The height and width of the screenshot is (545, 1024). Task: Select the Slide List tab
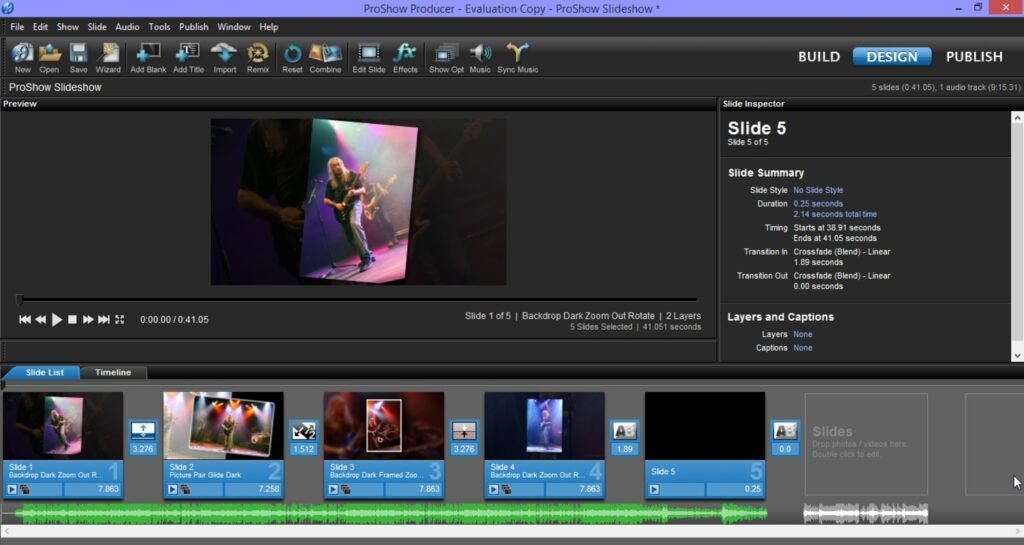coord(44,372)
